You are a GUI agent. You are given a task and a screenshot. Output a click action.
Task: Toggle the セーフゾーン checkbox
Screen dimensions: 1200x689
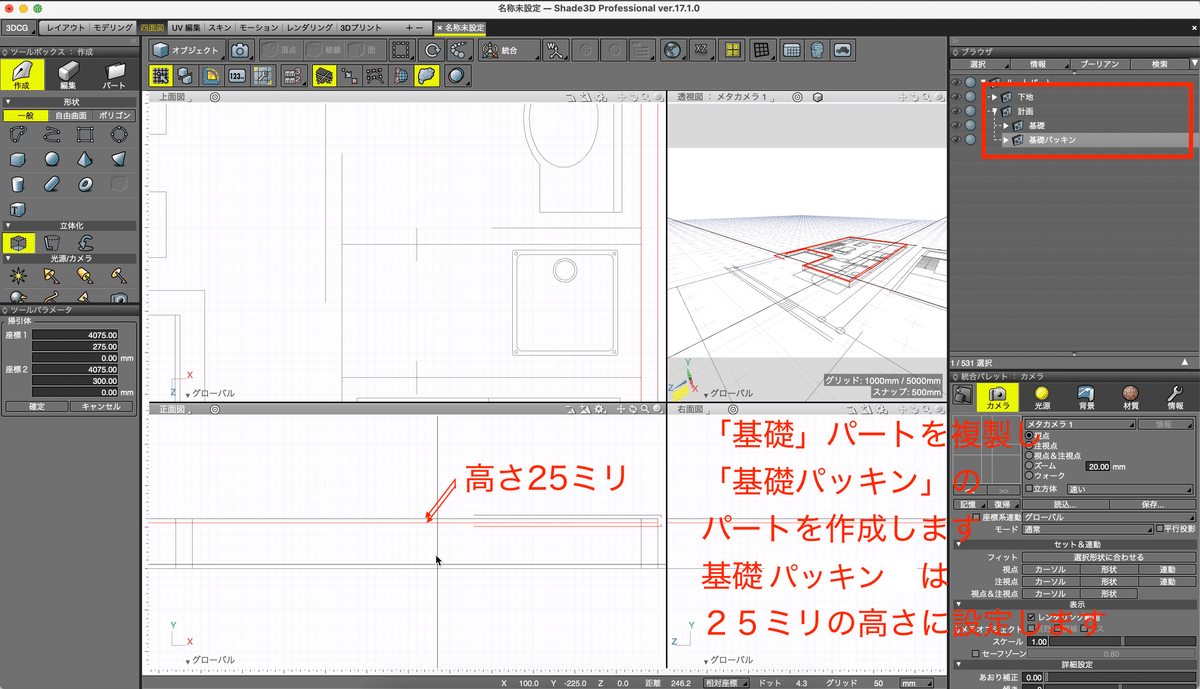976,653
